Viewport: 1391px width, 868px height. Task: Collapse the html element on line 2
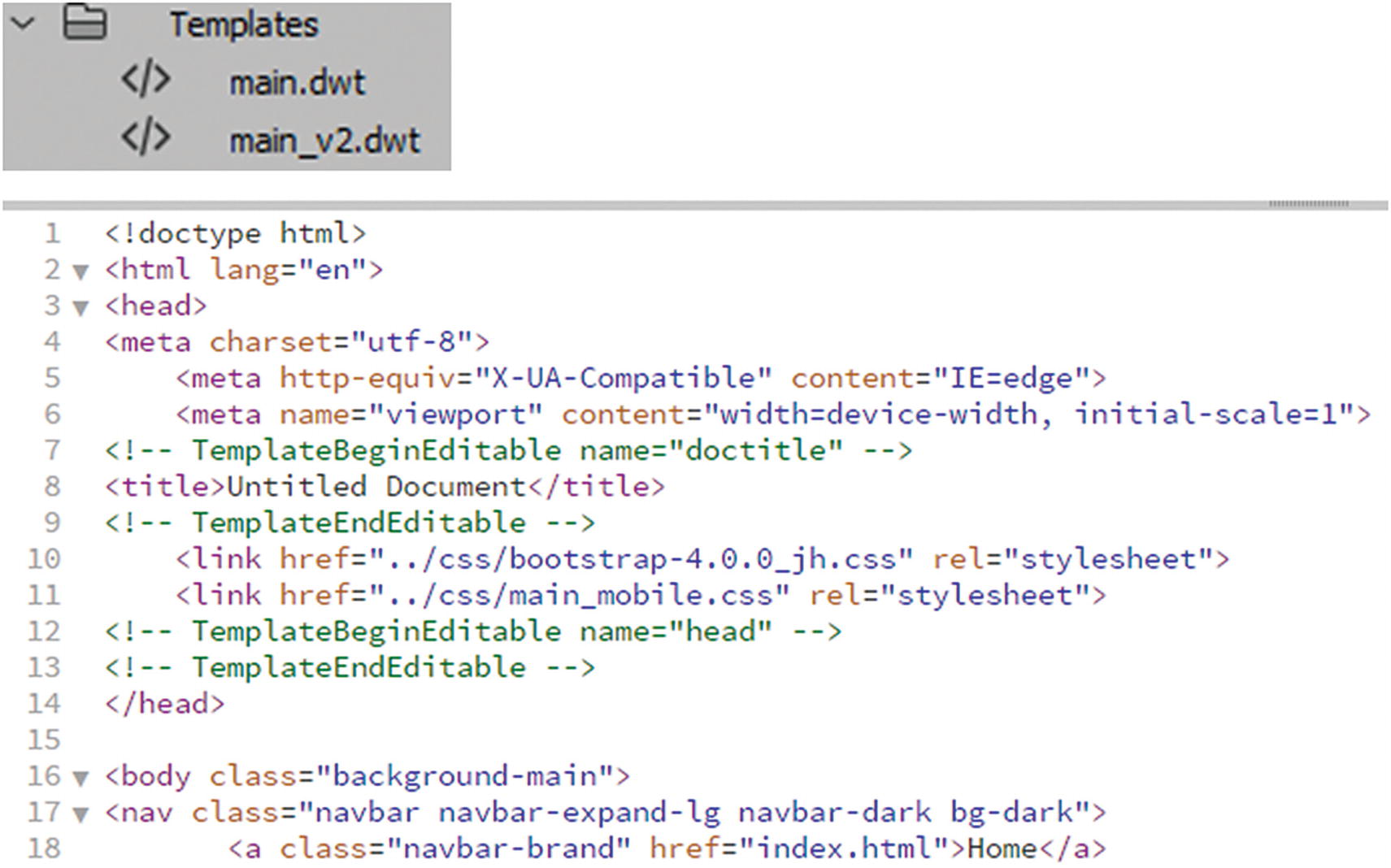click(x=79, y=270)
